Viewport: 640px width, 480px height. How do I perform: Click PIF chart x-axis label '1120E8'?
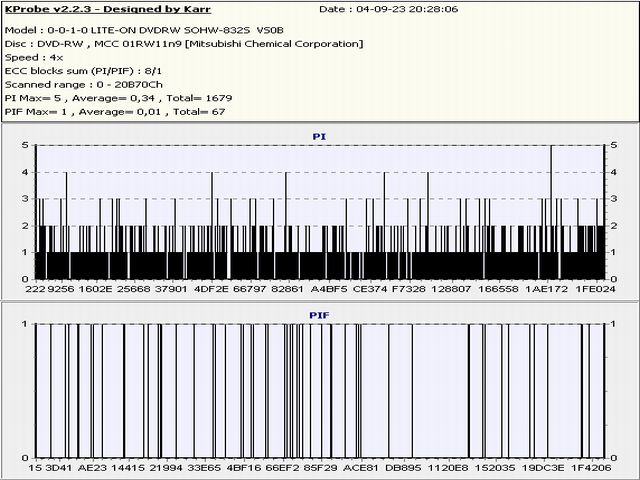(x=448, y=468)
